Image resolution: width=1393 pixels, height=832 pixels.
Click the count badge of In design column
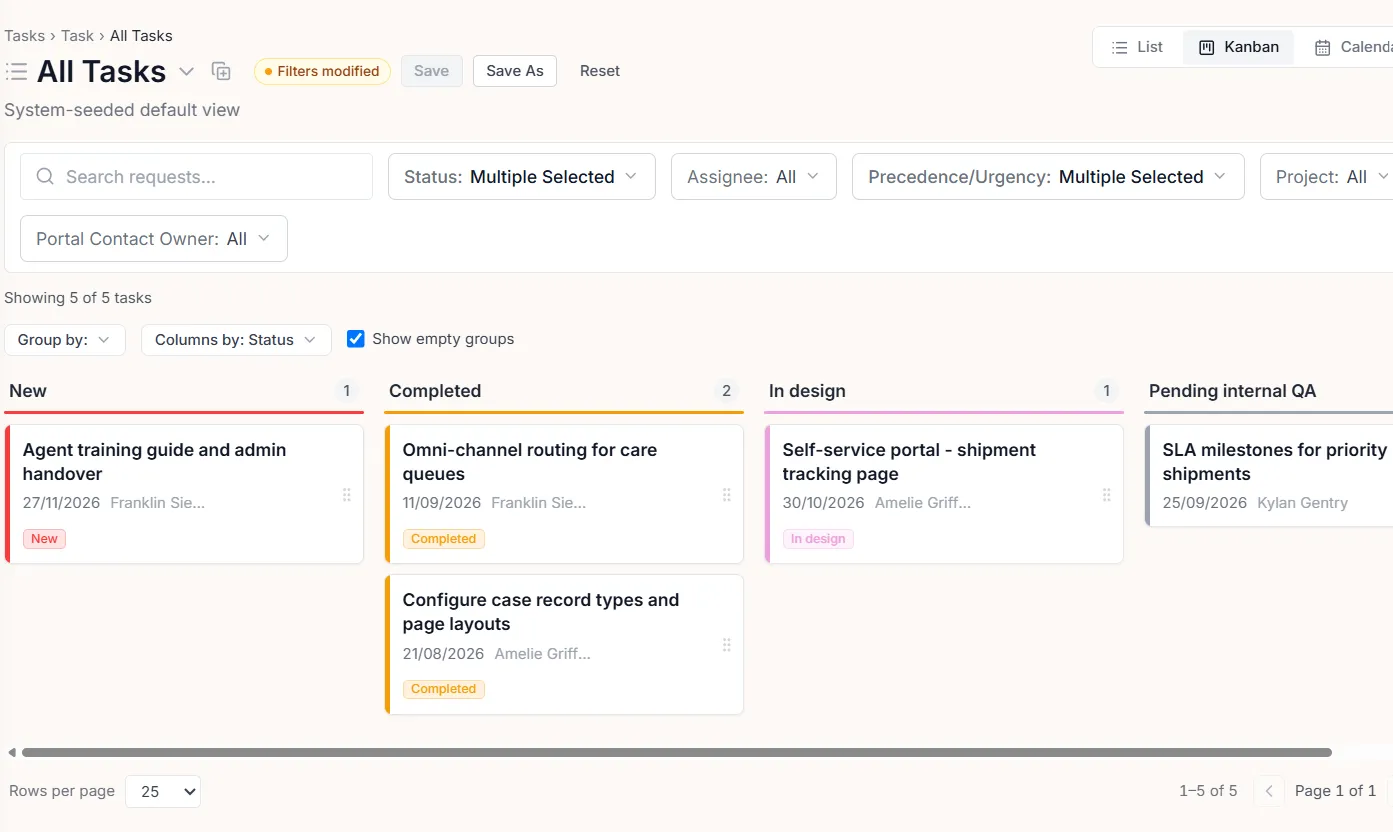coord(1106,391)
